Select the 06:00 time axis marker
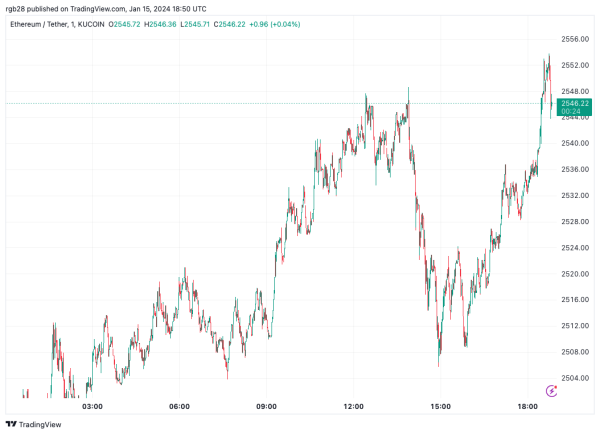This screenshot has height=434, width=600. [x=179, y=406]
